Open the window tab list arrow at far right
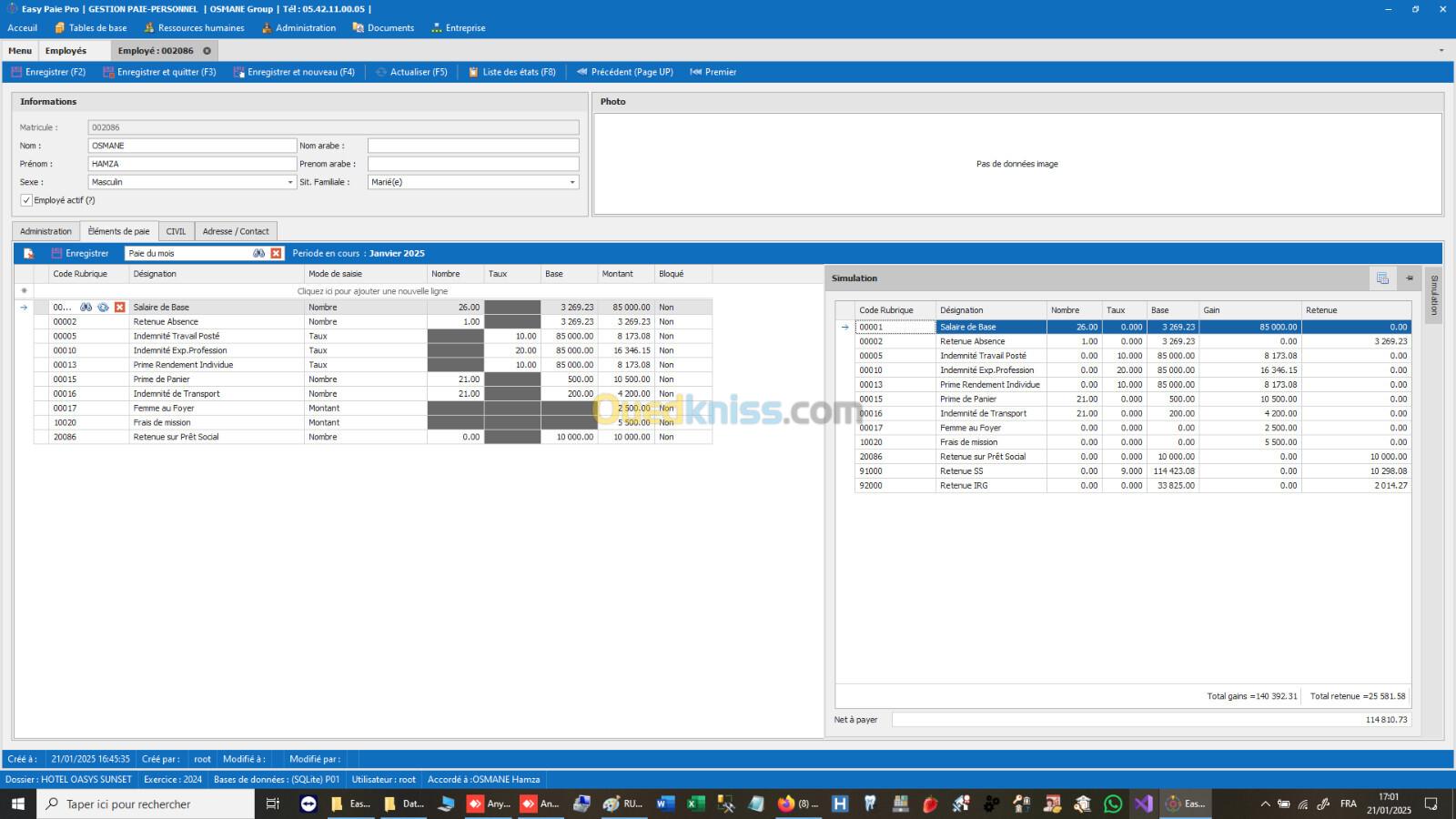 (x=1441, y=51)
